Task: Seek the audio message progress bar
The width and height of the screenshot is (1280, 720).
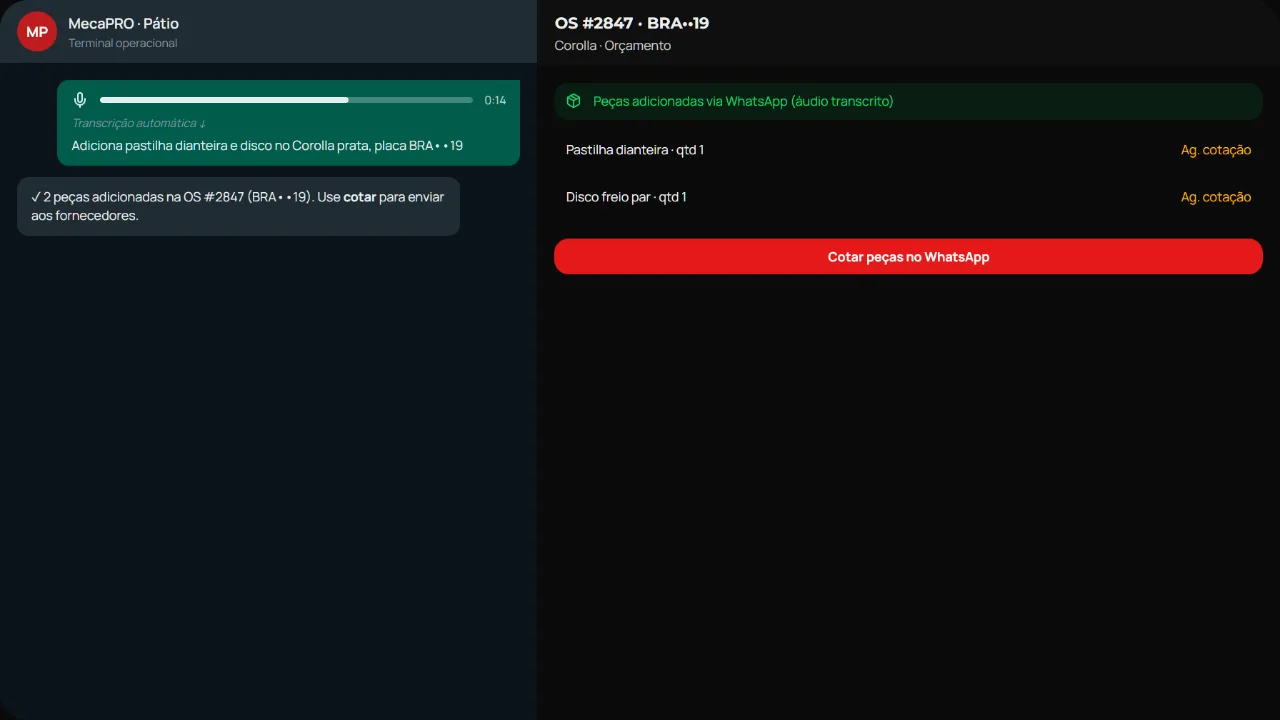Action: 286,100
